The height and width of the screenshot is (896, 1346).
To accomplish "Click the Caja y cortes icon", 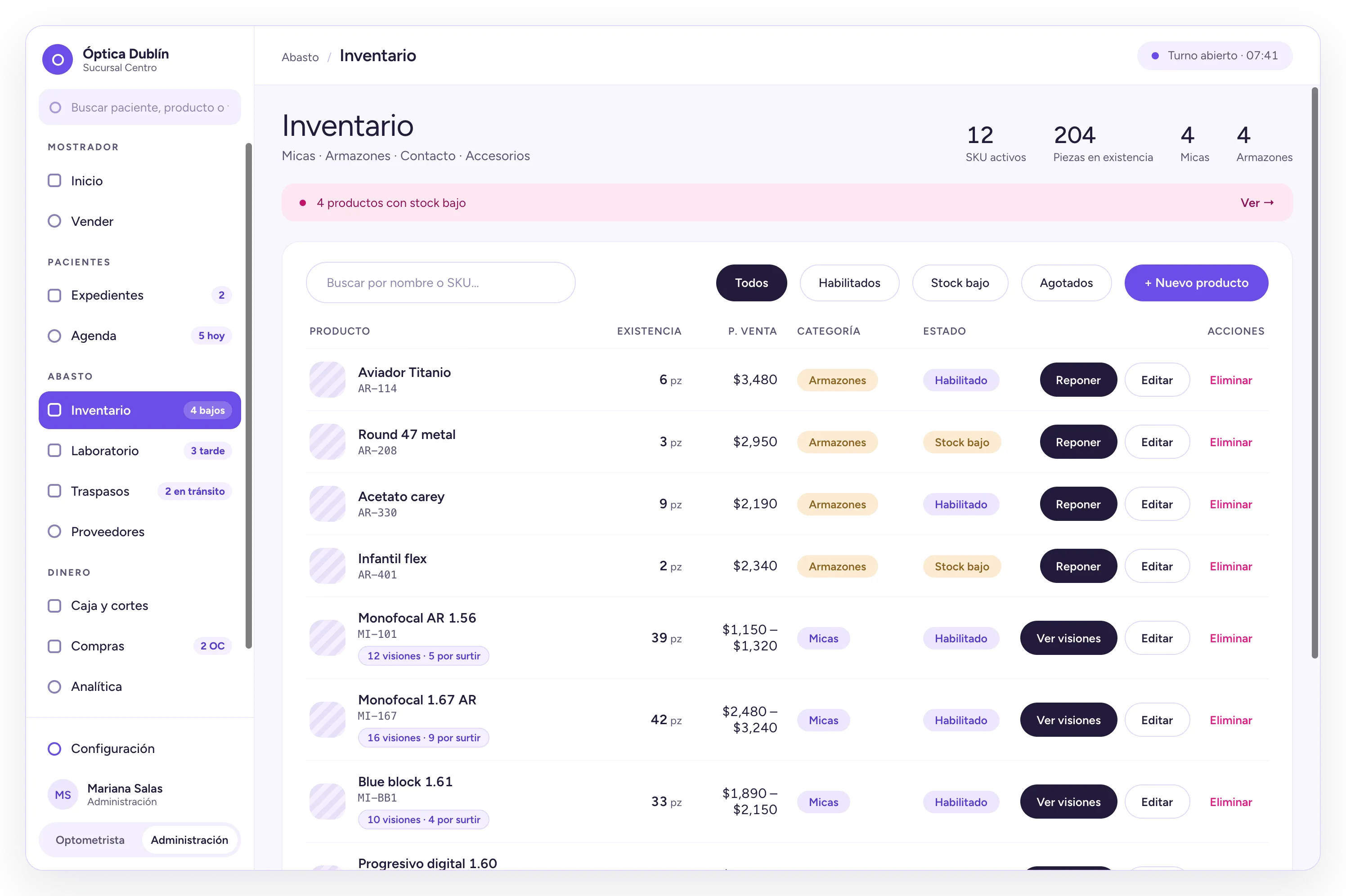I will (x=54, y=606).
